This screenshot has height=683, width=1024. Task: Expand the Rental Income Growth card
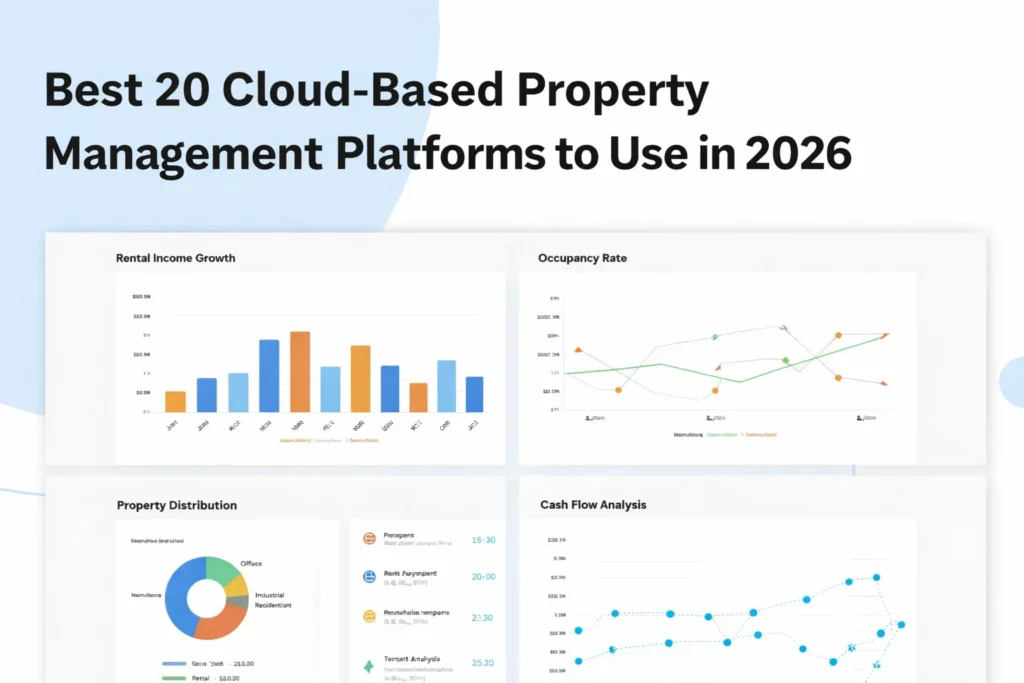[175, 257]
